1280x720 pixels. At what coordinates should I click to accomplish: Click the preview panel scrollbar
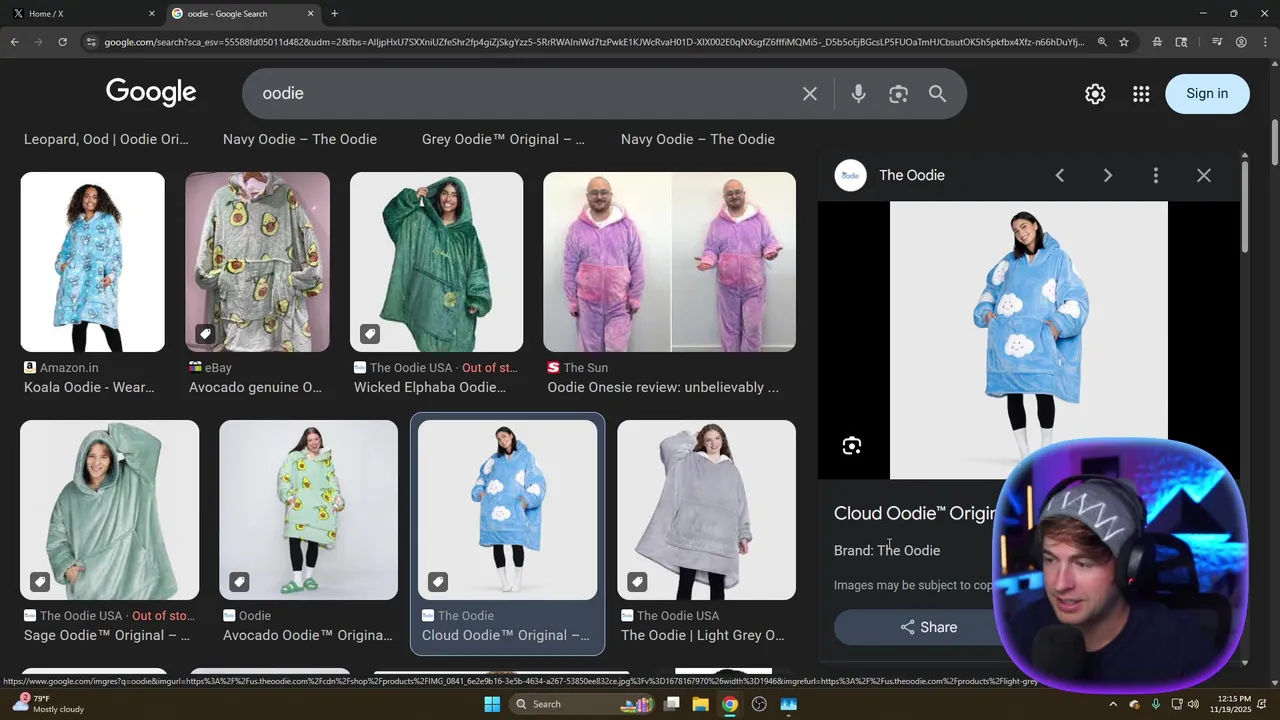(x=1245, y=205)
